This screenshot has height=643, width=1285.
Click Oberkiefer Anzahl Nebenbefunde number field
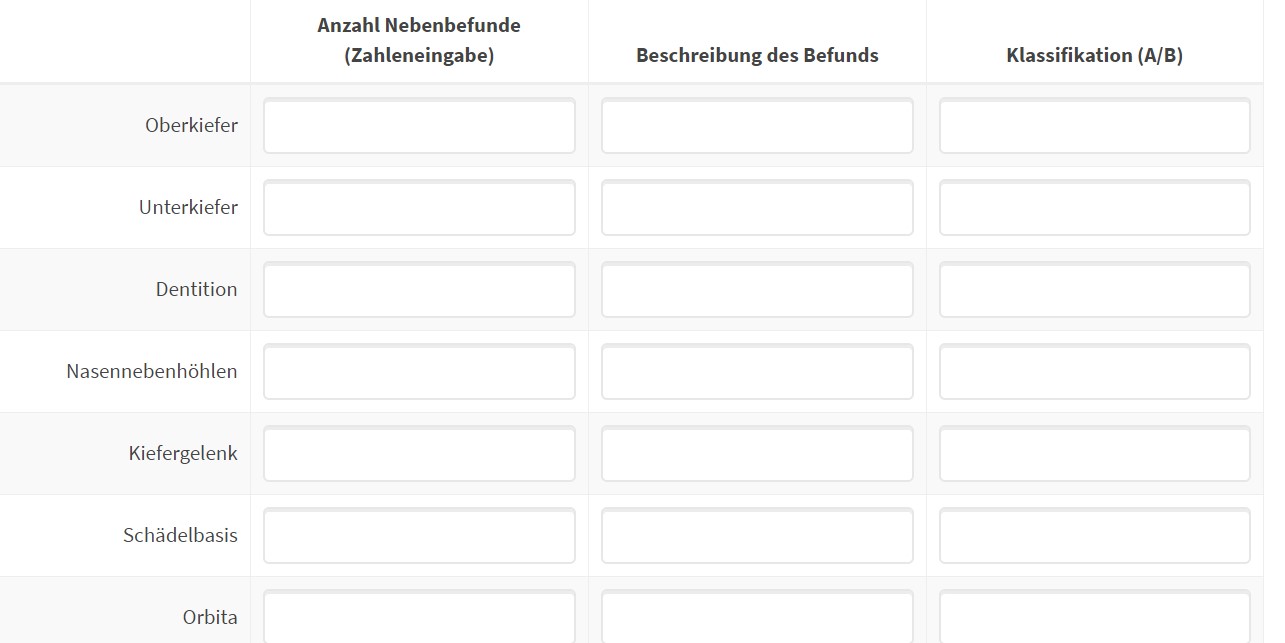tap(419, 126)
